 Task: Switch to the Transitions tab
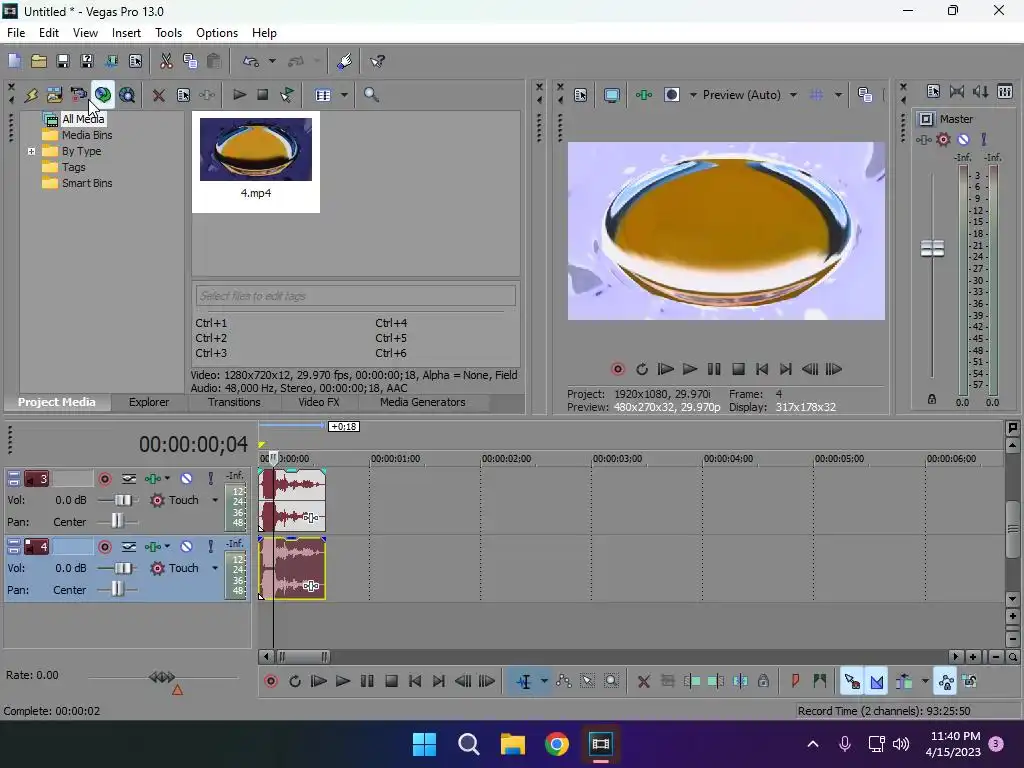(x=234, y=402)
